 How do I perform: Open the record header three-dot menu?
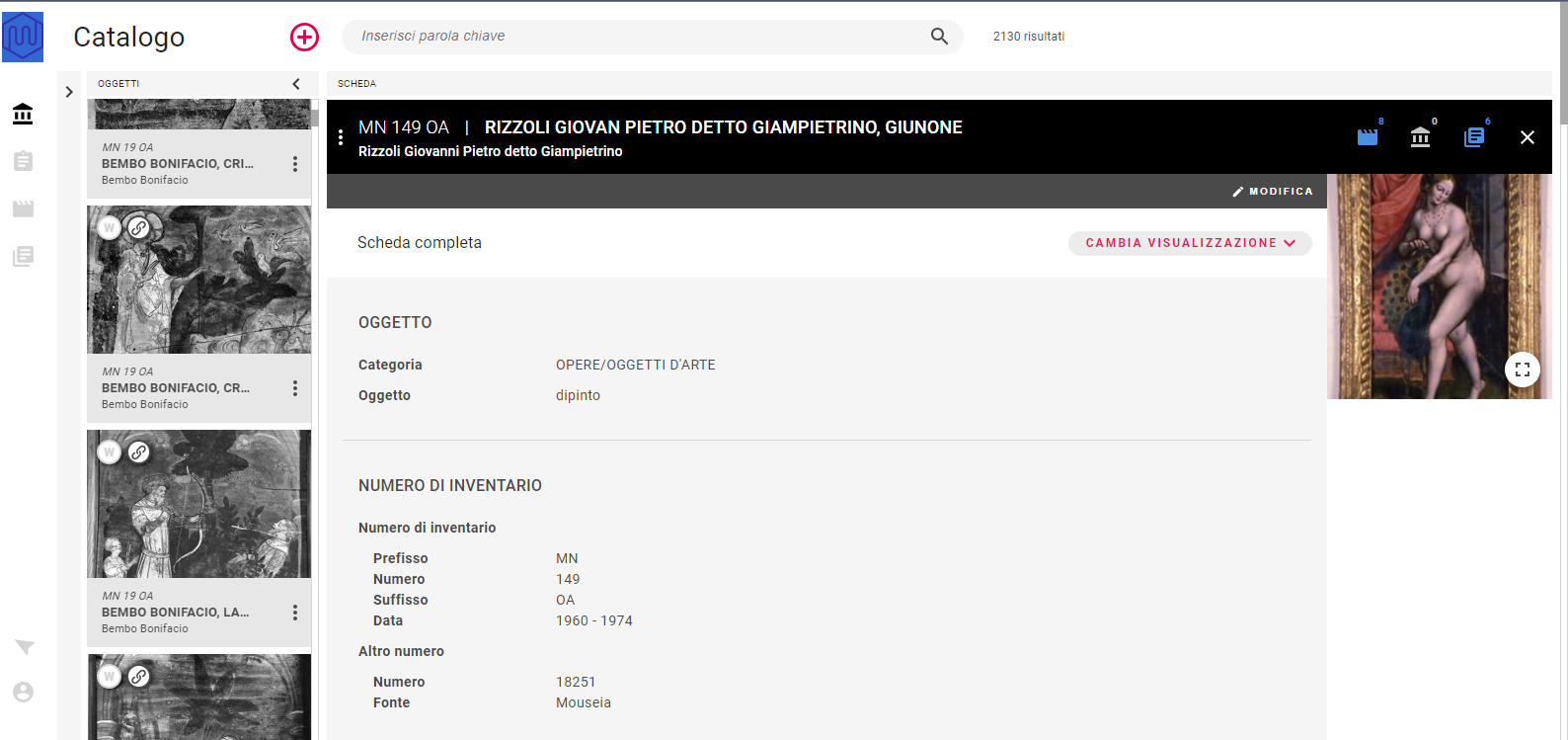pos(341,137)
